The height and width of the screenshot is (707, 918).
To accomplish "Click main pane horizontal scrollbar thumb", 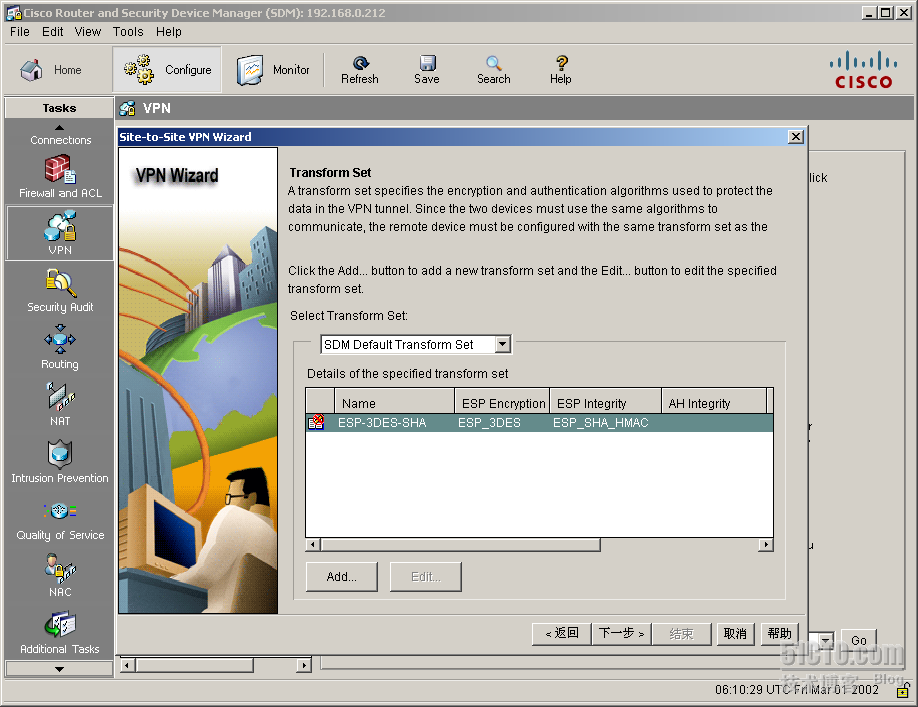I will tap(194, 665).
